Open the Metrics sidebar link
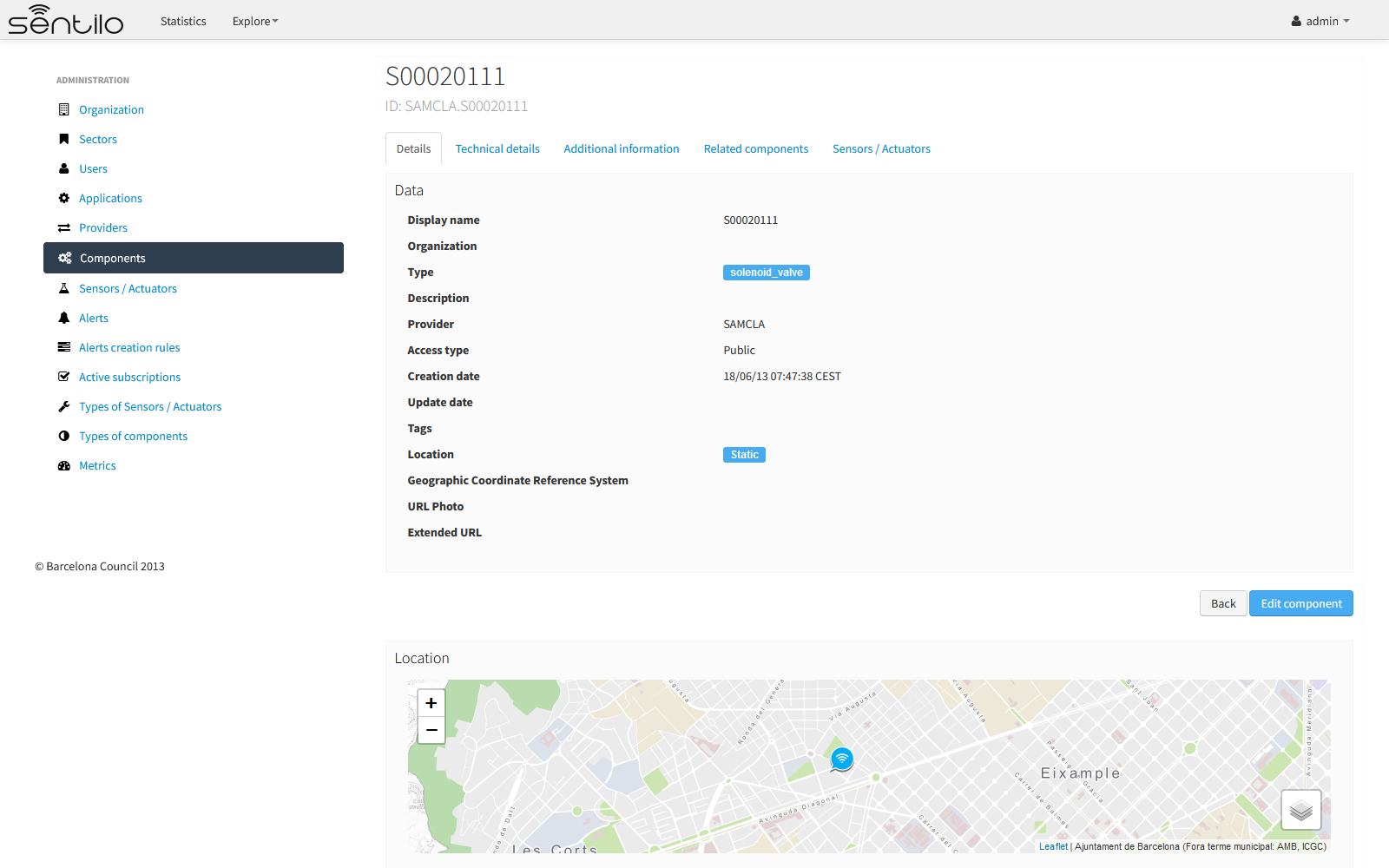Screen dimensions: 1389x868 point(97,465)
